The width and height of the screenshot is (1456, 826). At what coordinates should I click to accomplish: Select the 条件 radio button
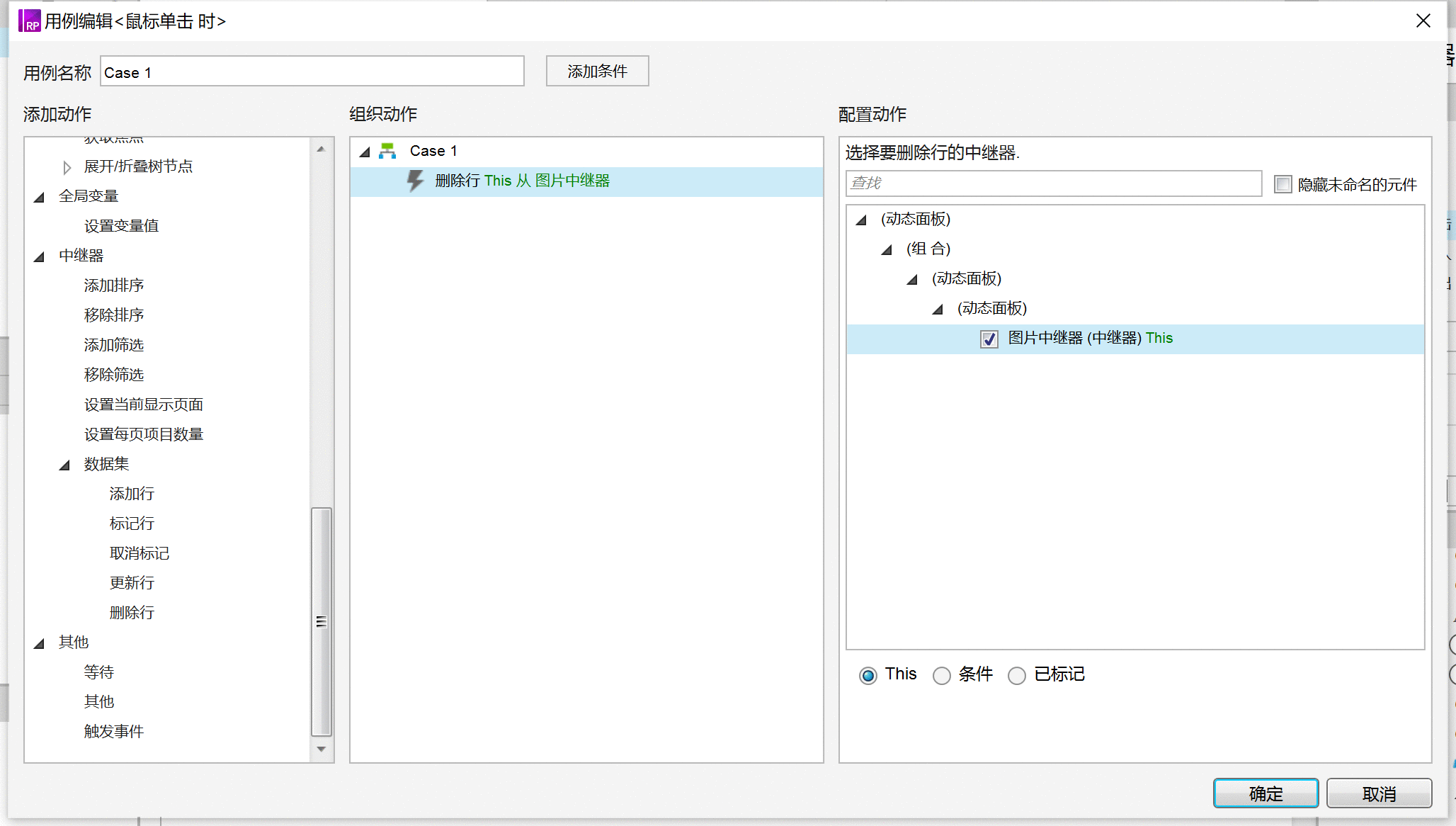click(941, 675)
